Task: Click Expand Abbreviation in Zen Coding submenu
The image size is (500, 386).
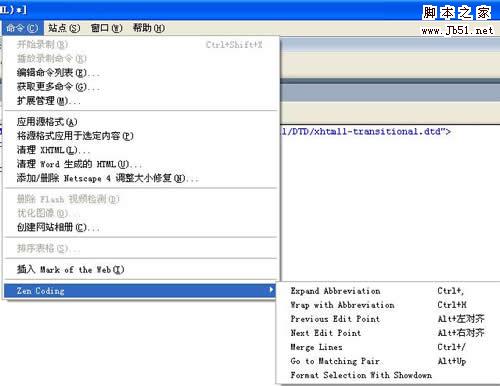Action: [x=388, y=291]
